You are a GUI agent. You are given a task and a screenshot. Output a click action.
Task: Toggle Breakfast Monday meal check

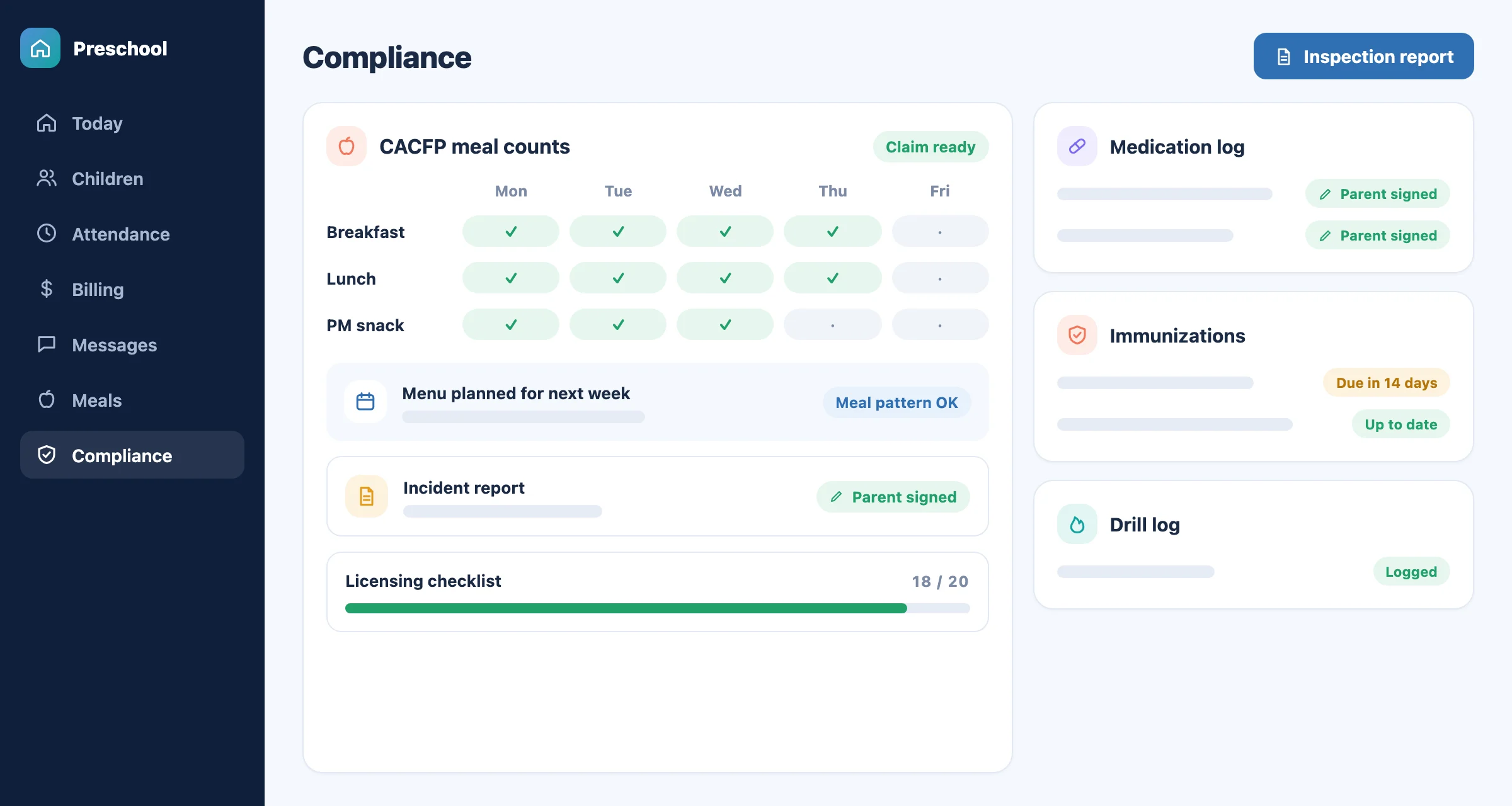click(511, 231)
